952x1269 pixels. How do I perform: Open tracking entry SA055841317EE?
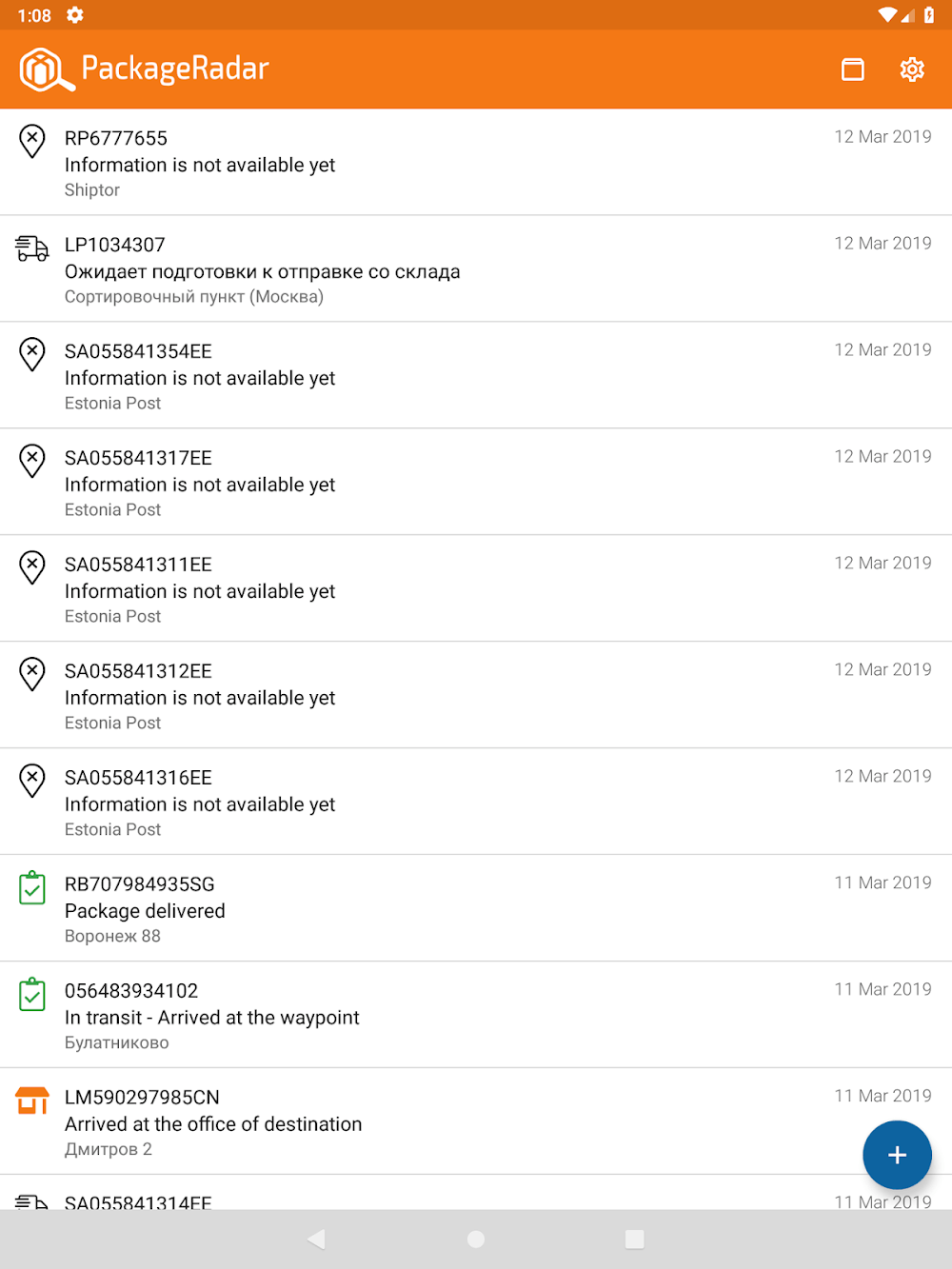coord(476,483)
